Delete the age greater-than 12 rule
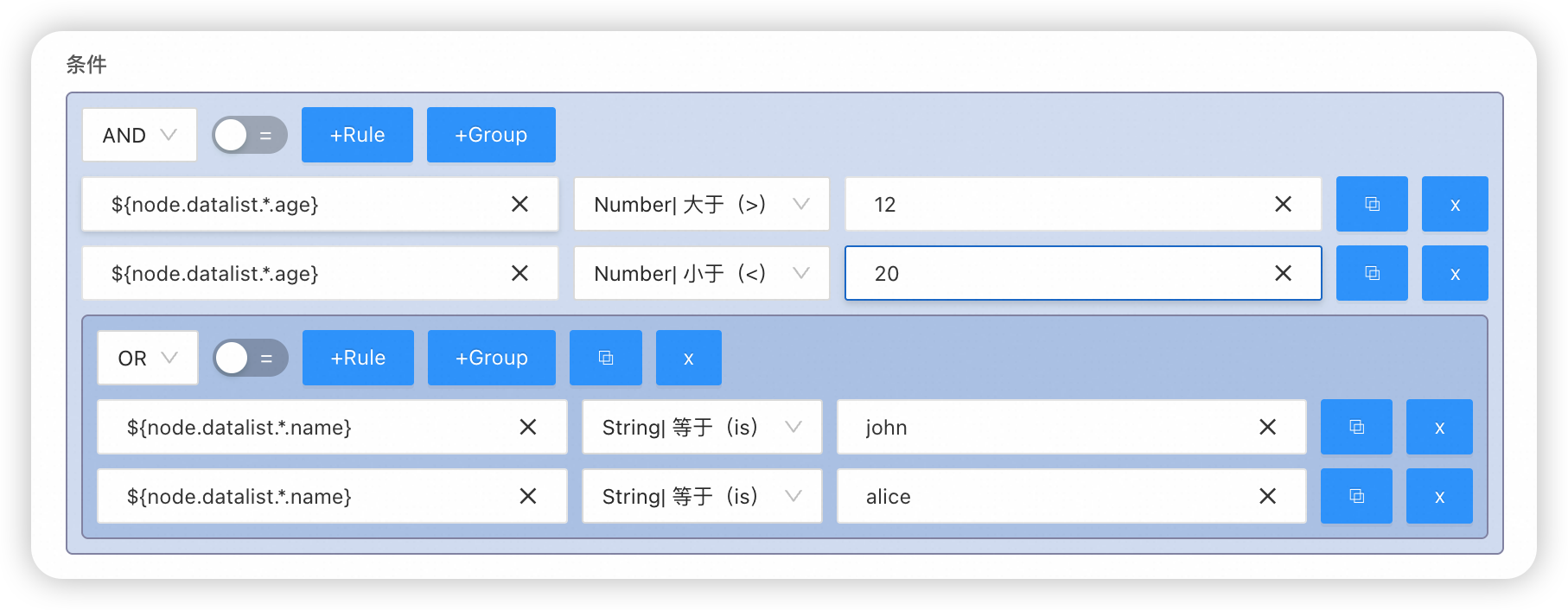The image size is (1568, 610). [1455, 204]
